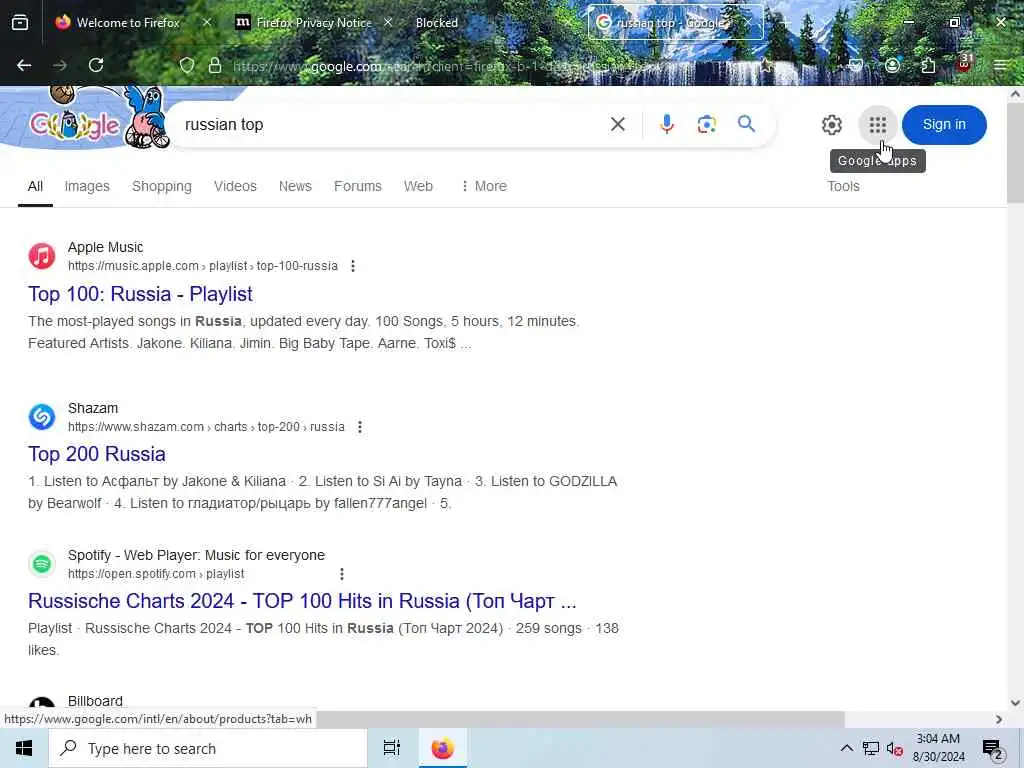Expand the More search filters menu
Viewport: 1024px width, 768px height.
(x=483, y=186)
